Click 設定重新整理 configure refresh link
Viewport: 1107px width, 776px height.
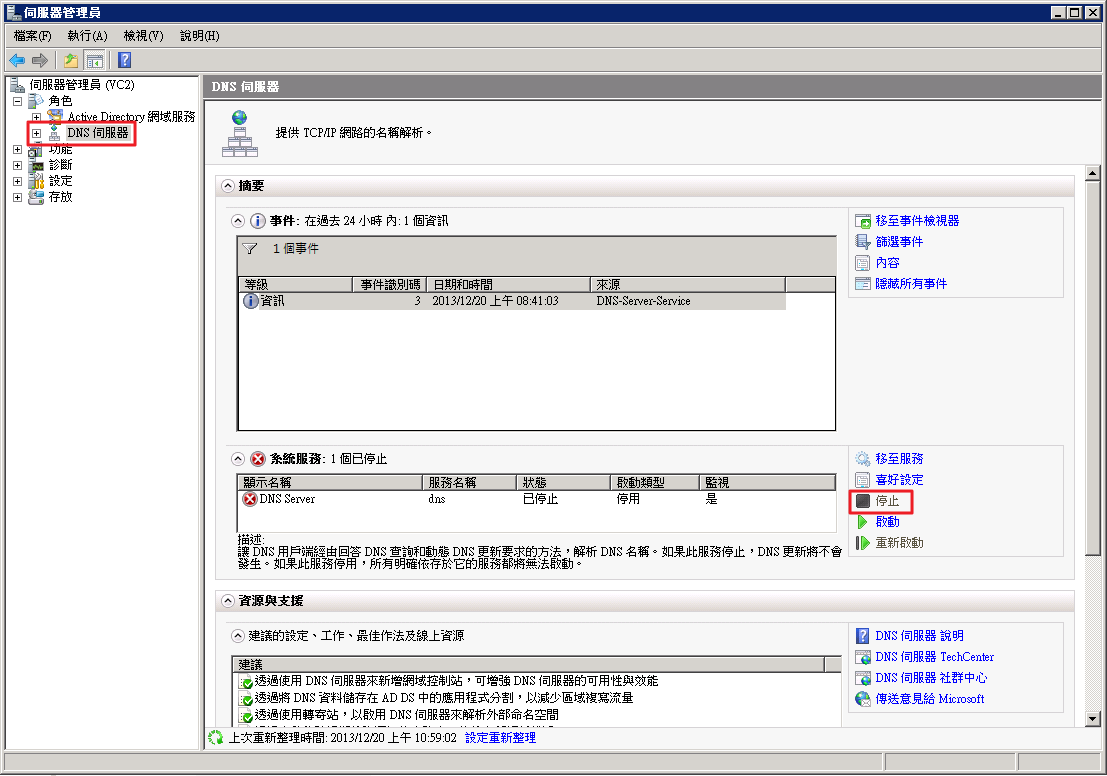[500, 738]
